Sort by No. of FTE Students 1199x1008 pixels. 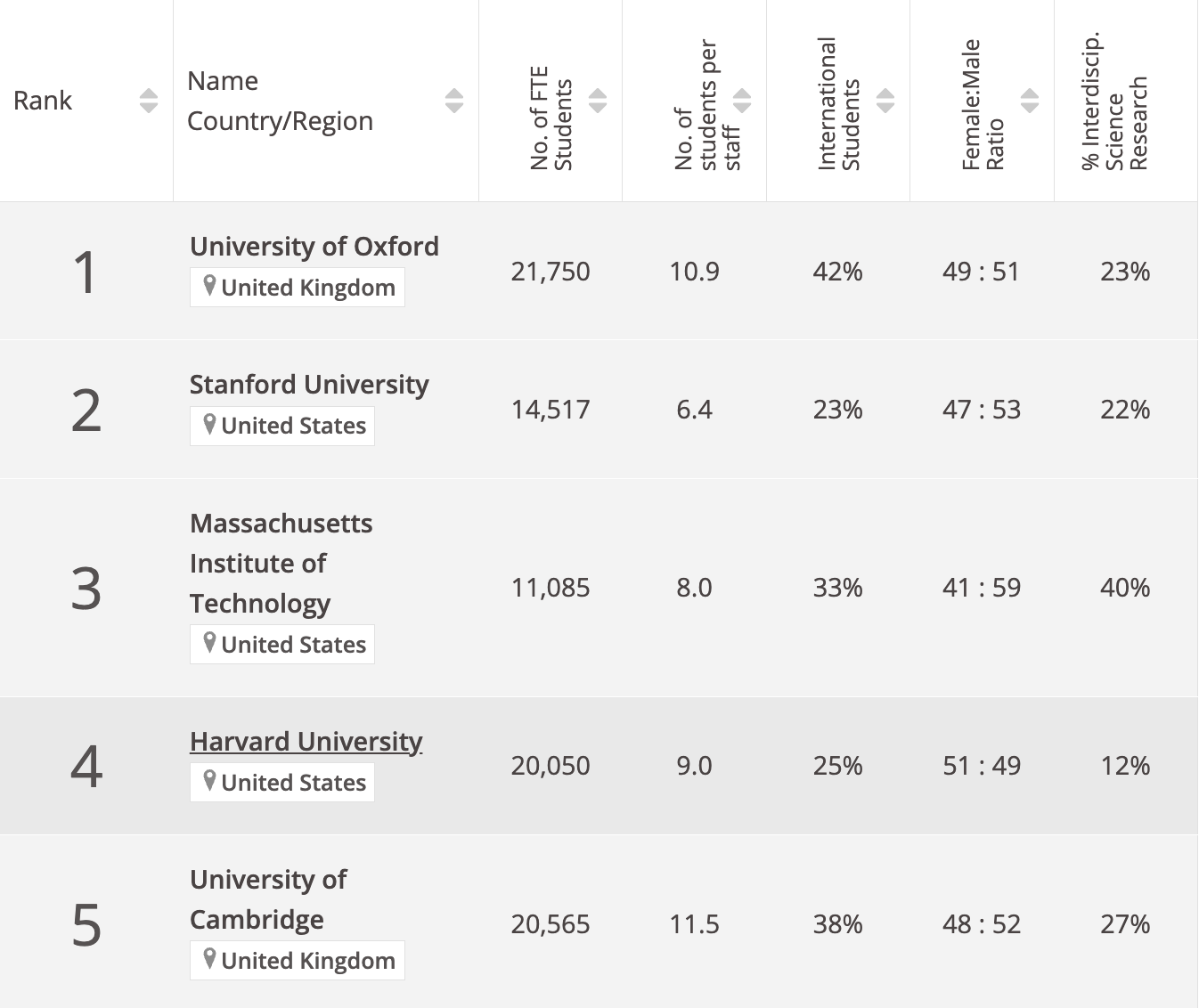598,101
